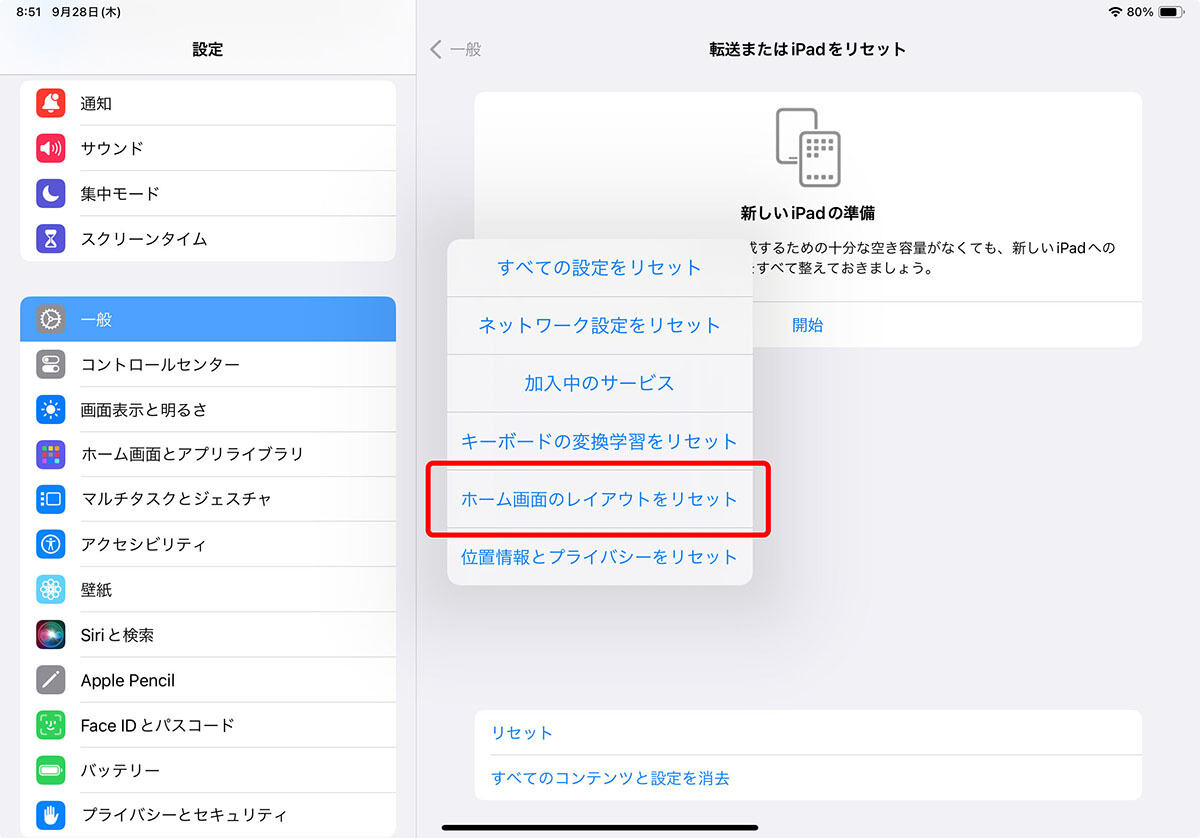1200x838 pixels.
Task: Go back to 一般 with the chevron
Action: (455, 49)
